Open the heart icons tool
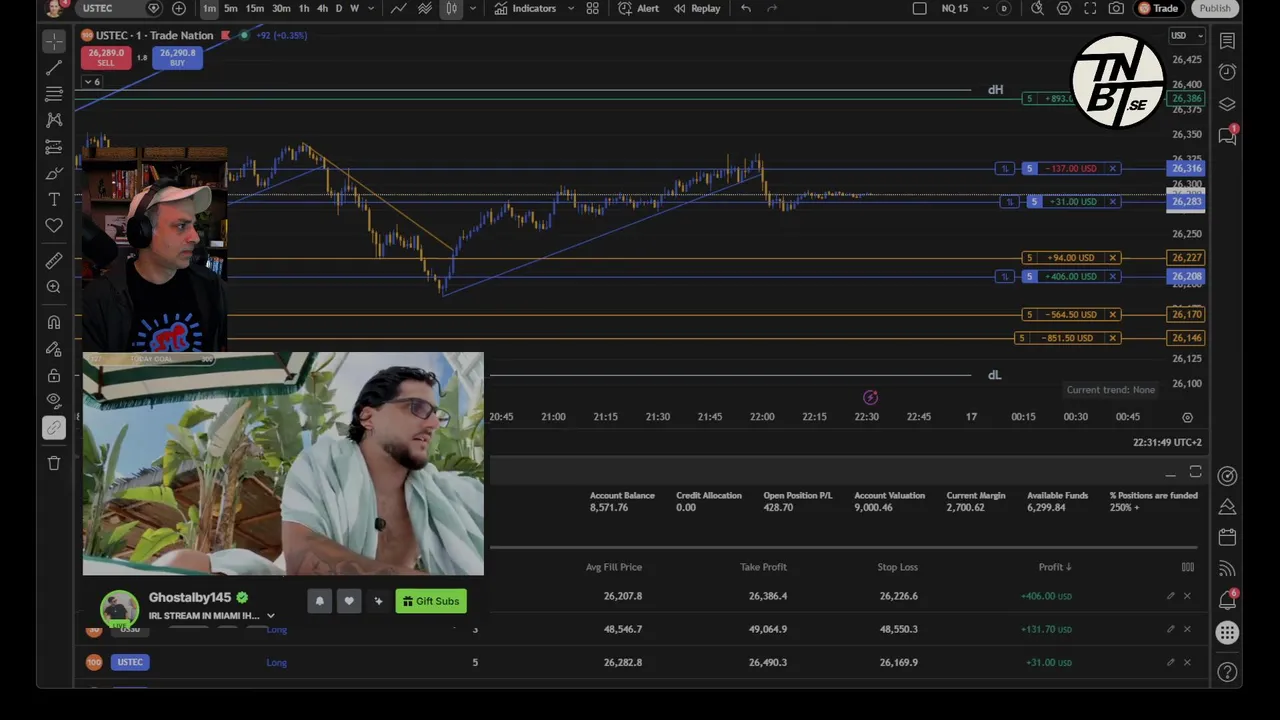The width and height of the screenshot is (1280, 720). pos(54,226)
